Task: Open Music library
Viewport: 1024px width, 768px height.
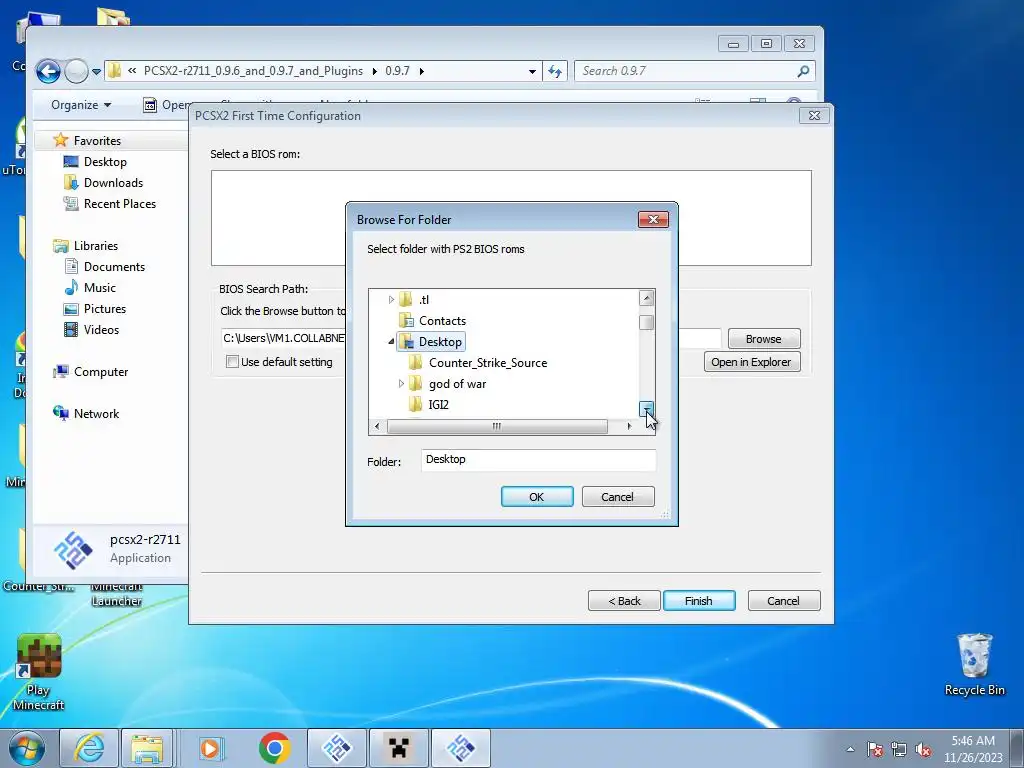Action: 99,288
